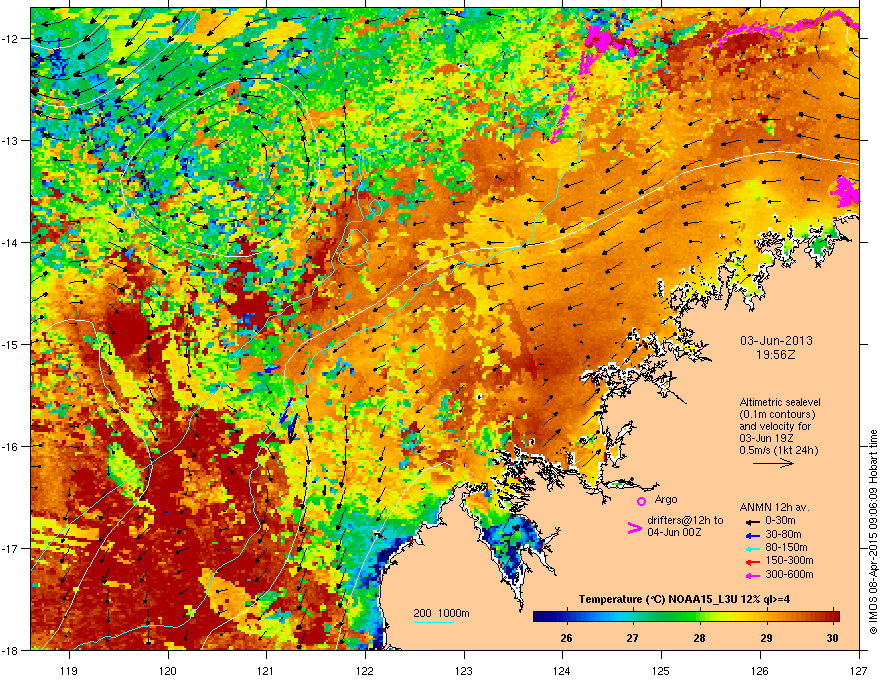
Task: Click the '150-300m' depth label
Action: click(789, 560)
